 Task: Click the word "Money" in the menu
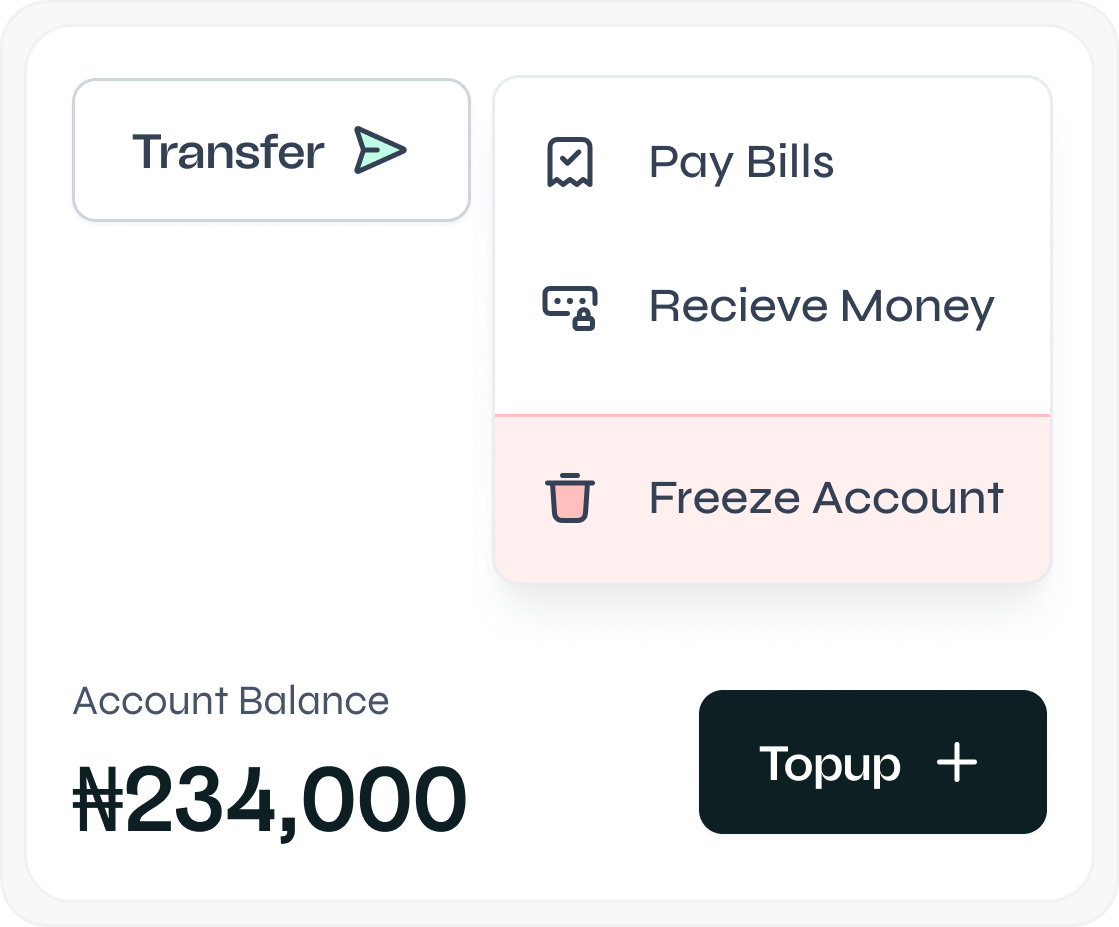pyautogui.click(x=917, y=307)
